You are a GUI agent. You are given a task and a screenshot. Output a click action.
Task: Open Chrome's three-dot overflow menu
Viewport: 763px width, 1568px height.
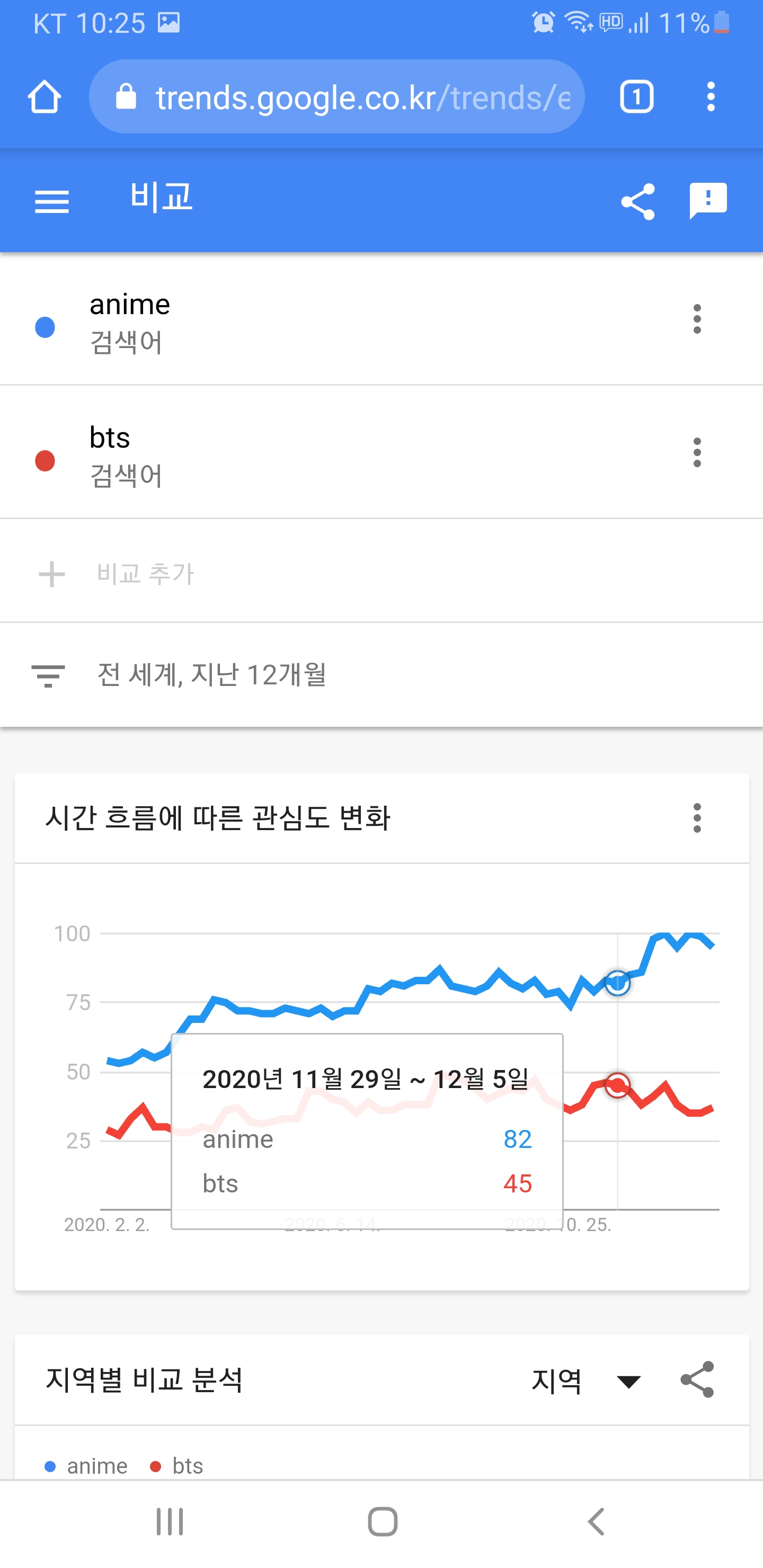[711, 97]
